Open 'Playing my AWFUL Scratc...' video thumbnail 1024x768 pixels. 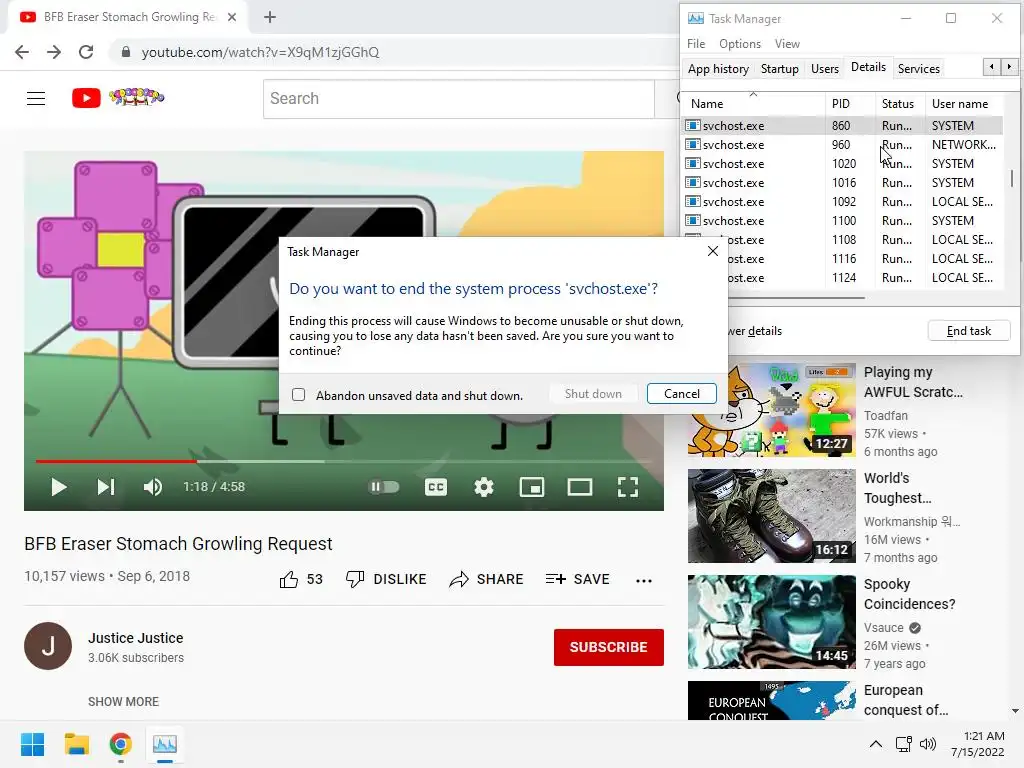pyautogui.click(x=772, y=409)
